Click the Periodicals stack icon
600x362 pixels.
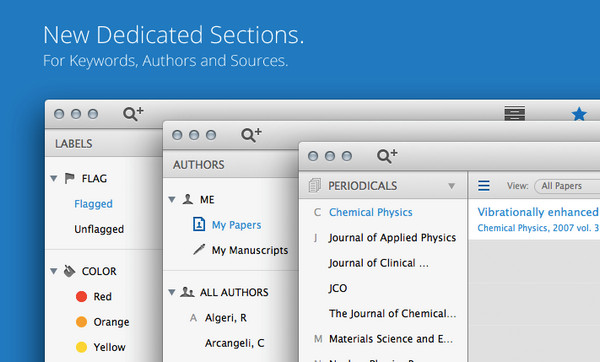315,186
